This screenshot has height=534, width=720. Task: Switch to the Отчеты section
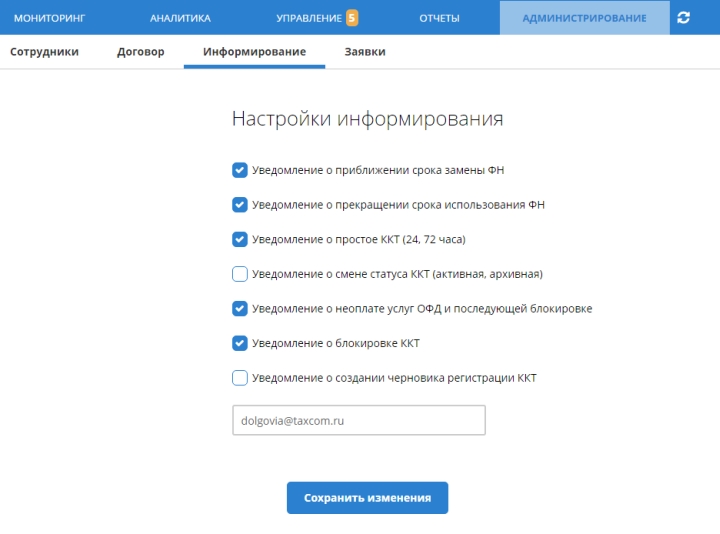click(x=439, y=18)
